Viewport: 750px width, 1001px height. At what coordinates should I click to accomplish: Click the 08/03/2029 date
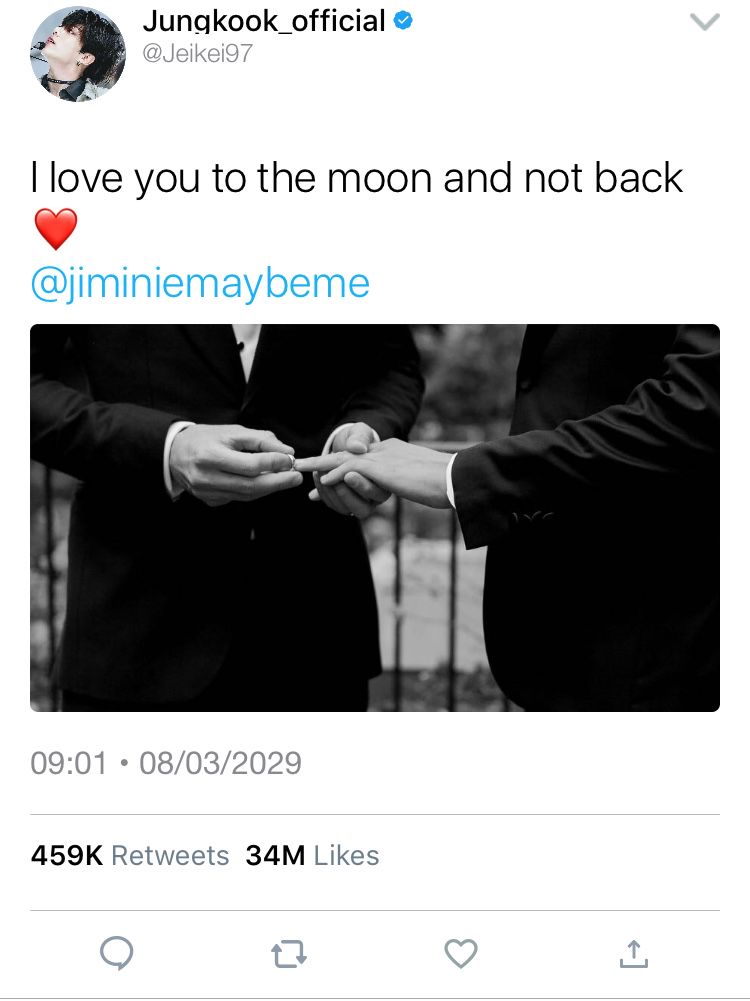(220, 763)
